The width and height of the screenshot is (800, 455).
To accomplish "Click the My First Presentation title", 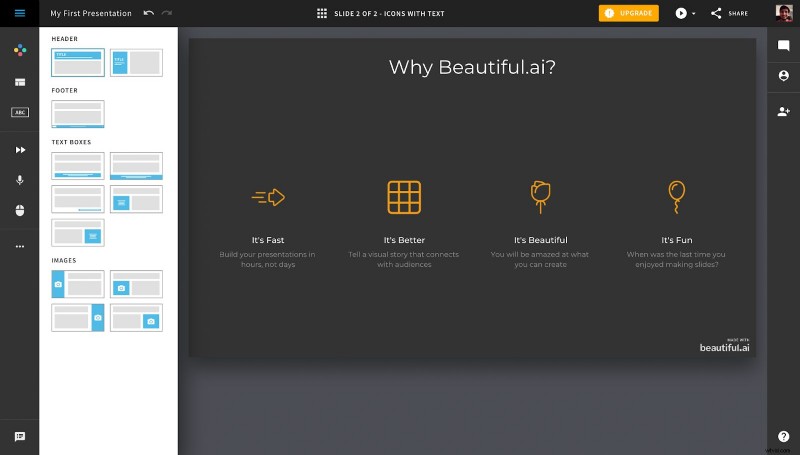I will point(91,13).
